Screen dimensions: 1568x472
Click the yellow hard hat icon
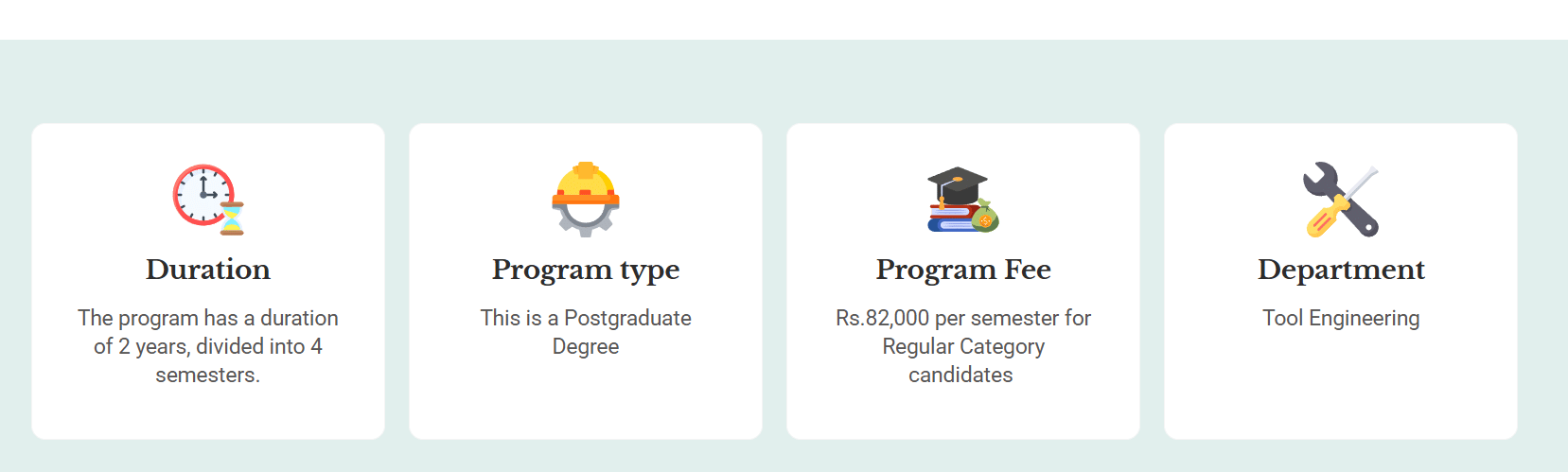(x=586, y=183)
